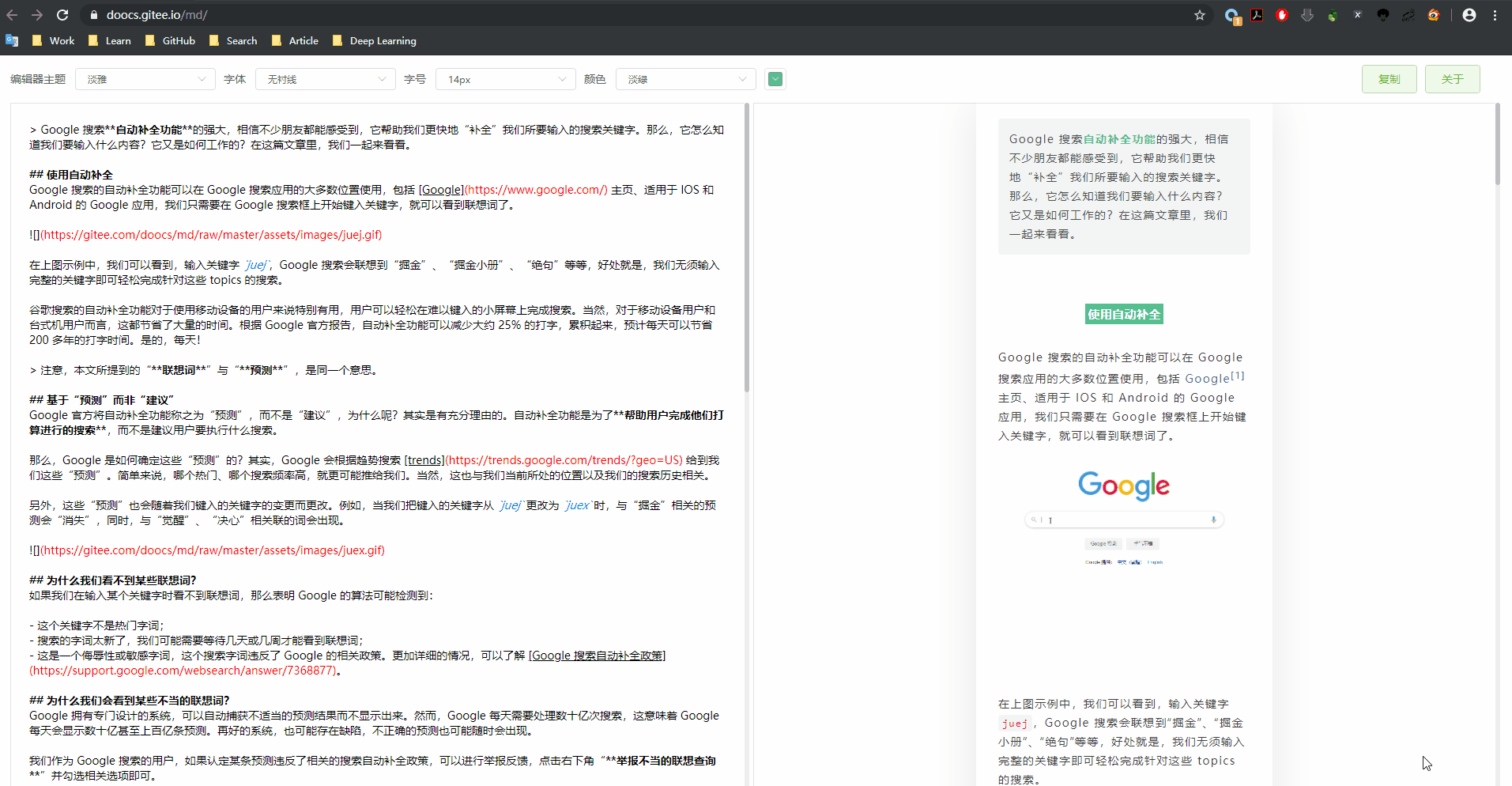Click the green 自动补全功能 text in preview
The image size is (1512, 786).
(x=1119, y=139)
